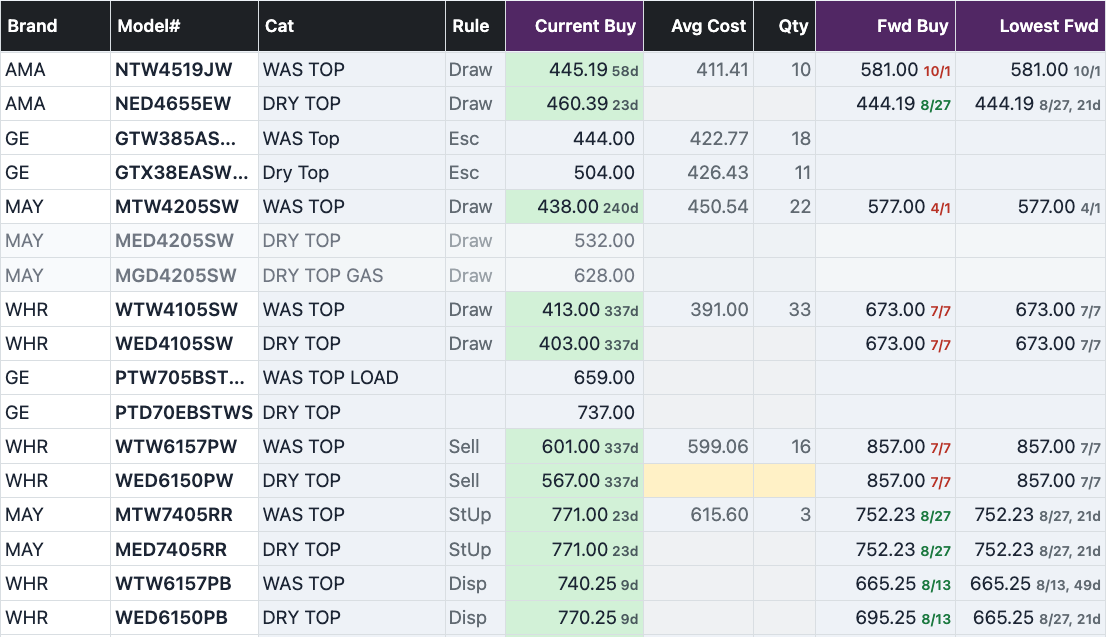
Task: Click Avg Cost 411.41 cell
Action: 698,70
